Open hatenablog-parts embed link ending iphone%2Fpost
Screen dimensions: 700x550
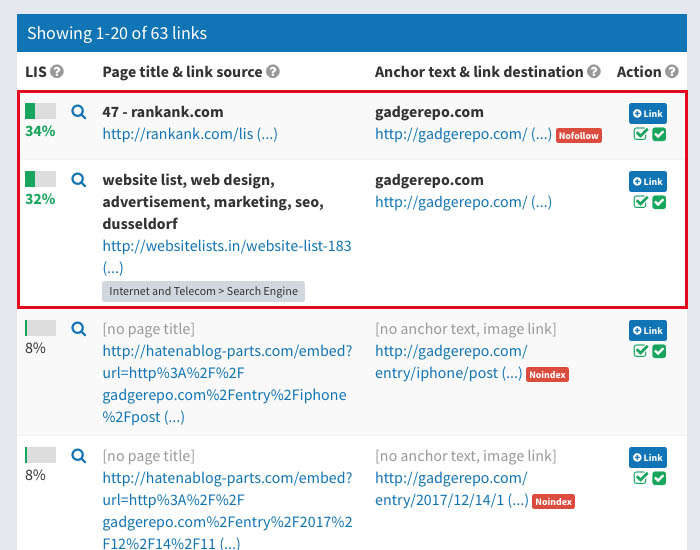[x=227, y=384]
